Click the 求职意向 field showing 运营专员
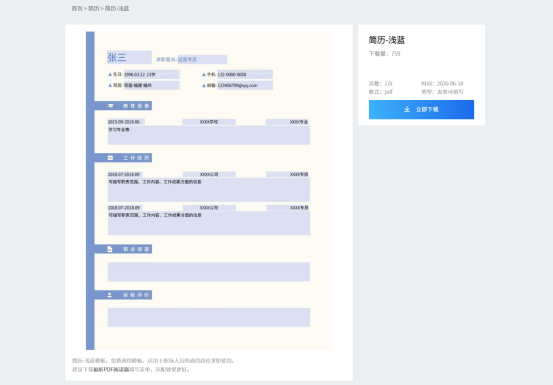 tap(202, 60)
